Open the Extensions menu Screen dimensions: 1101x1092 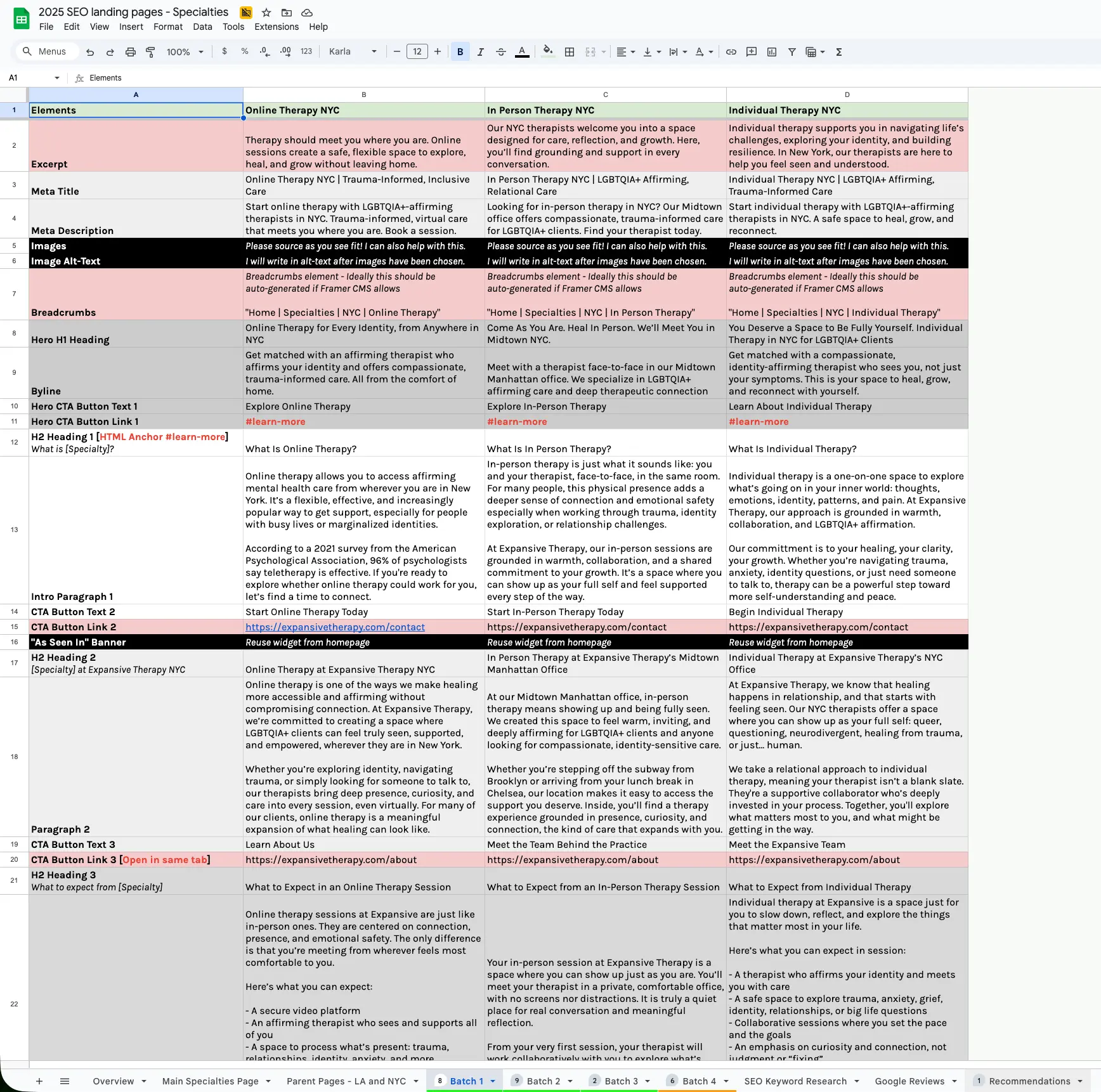pos(276,27)
